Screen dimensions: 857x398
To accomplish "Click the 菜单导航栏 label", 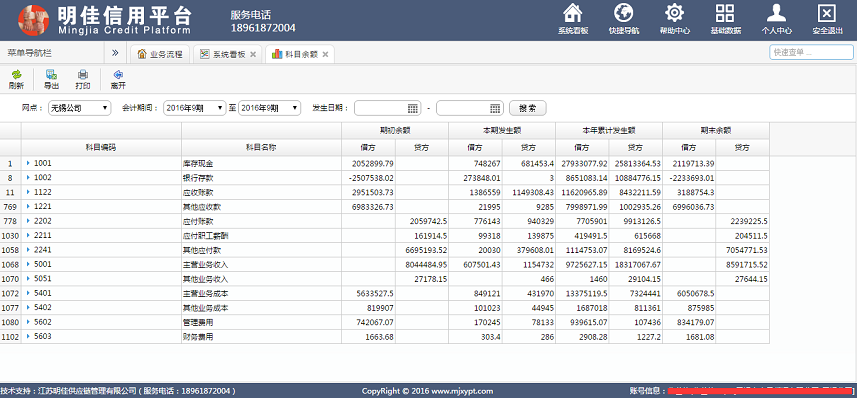I will (x=30, y=53).
